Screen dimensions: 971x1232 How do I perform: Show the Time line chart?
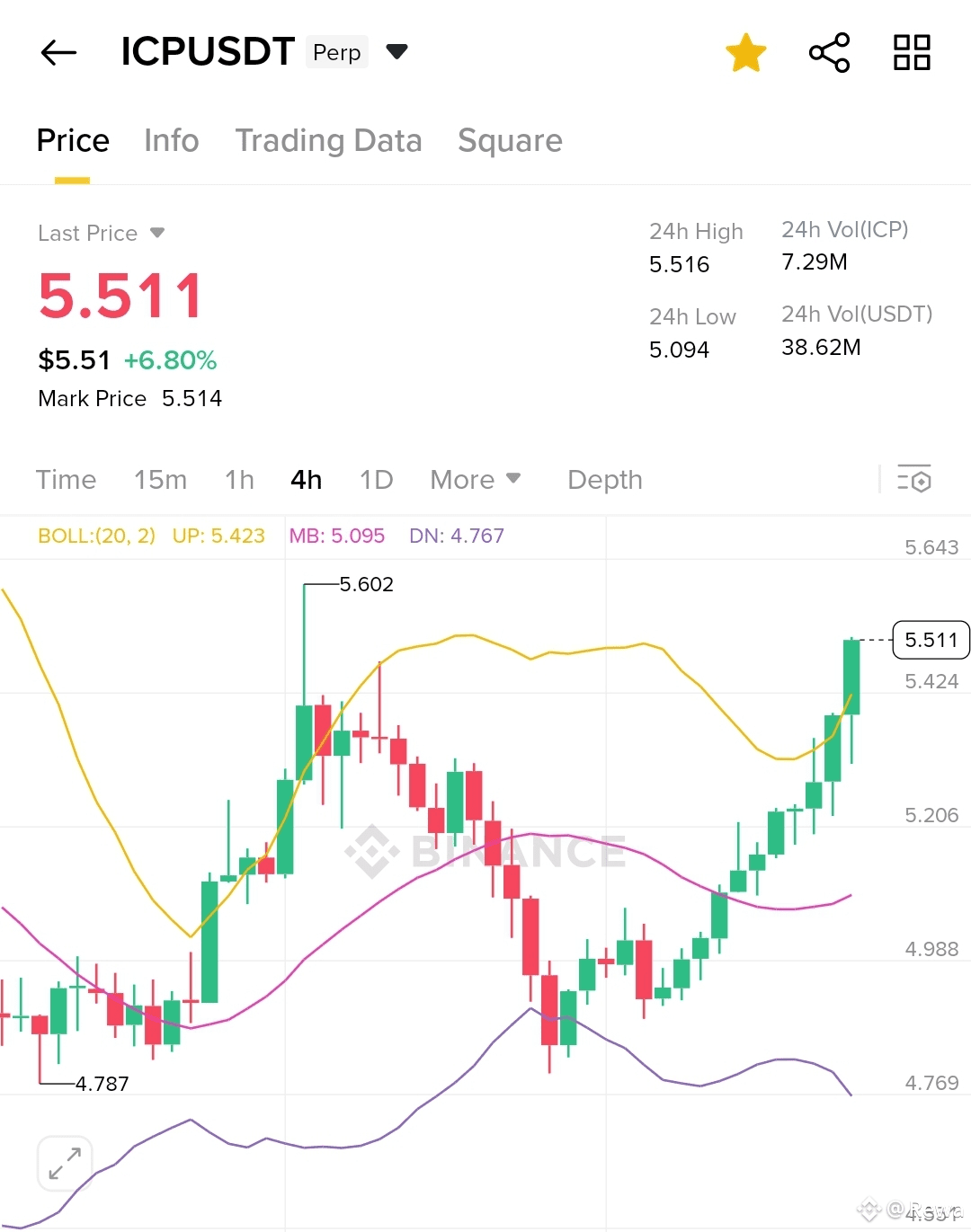coord(66,480)
